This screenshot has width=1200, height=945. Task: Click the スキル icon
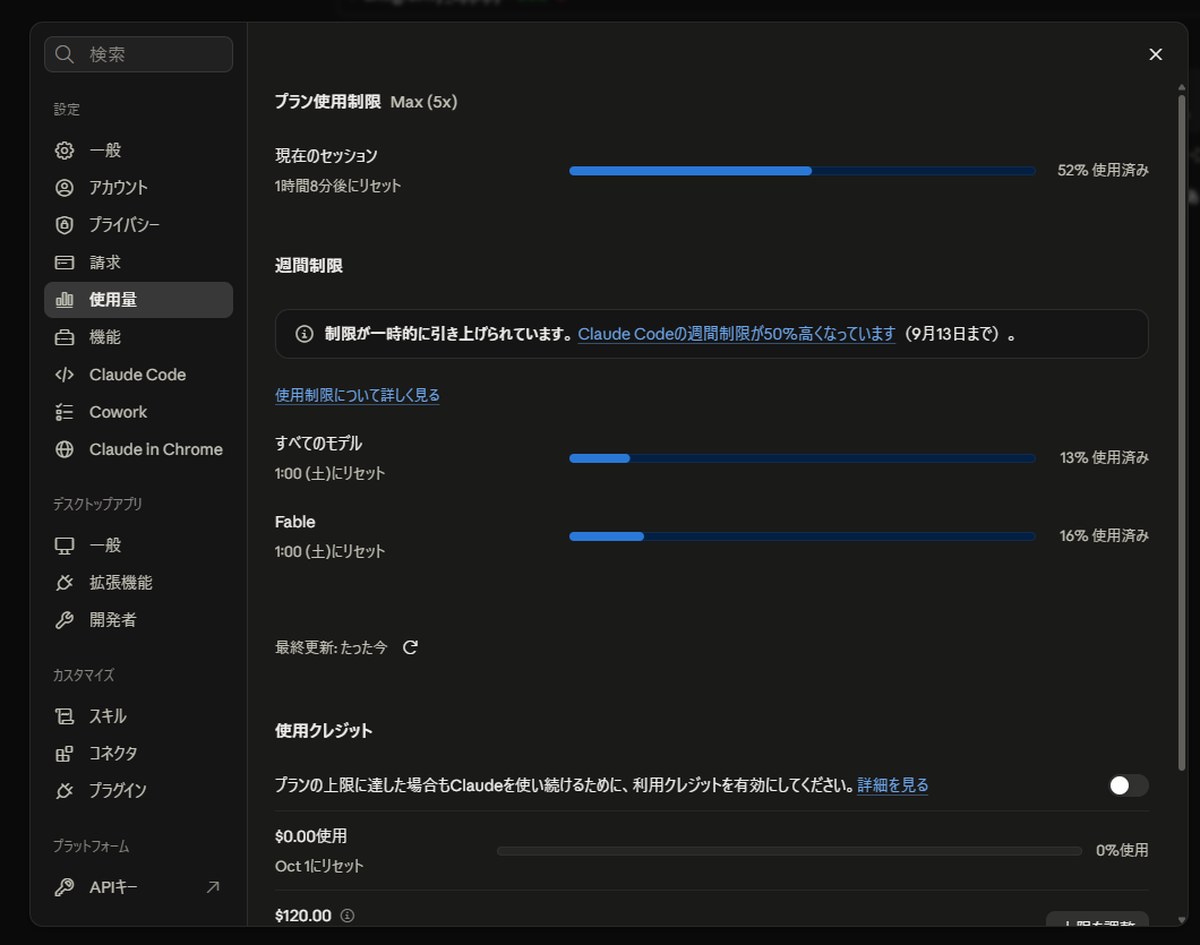coord(65,716)
